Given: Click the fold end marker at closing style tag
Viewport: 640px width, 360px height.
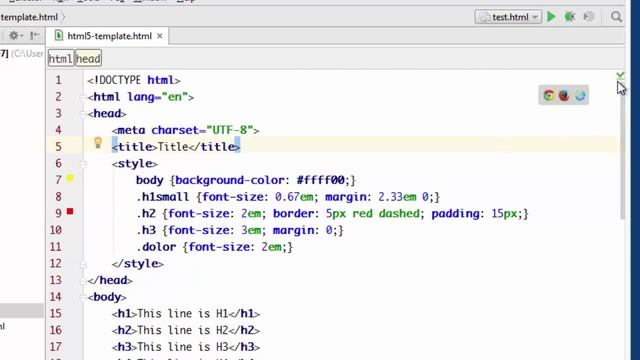Looking at the screenshot, I should (84, 264).
